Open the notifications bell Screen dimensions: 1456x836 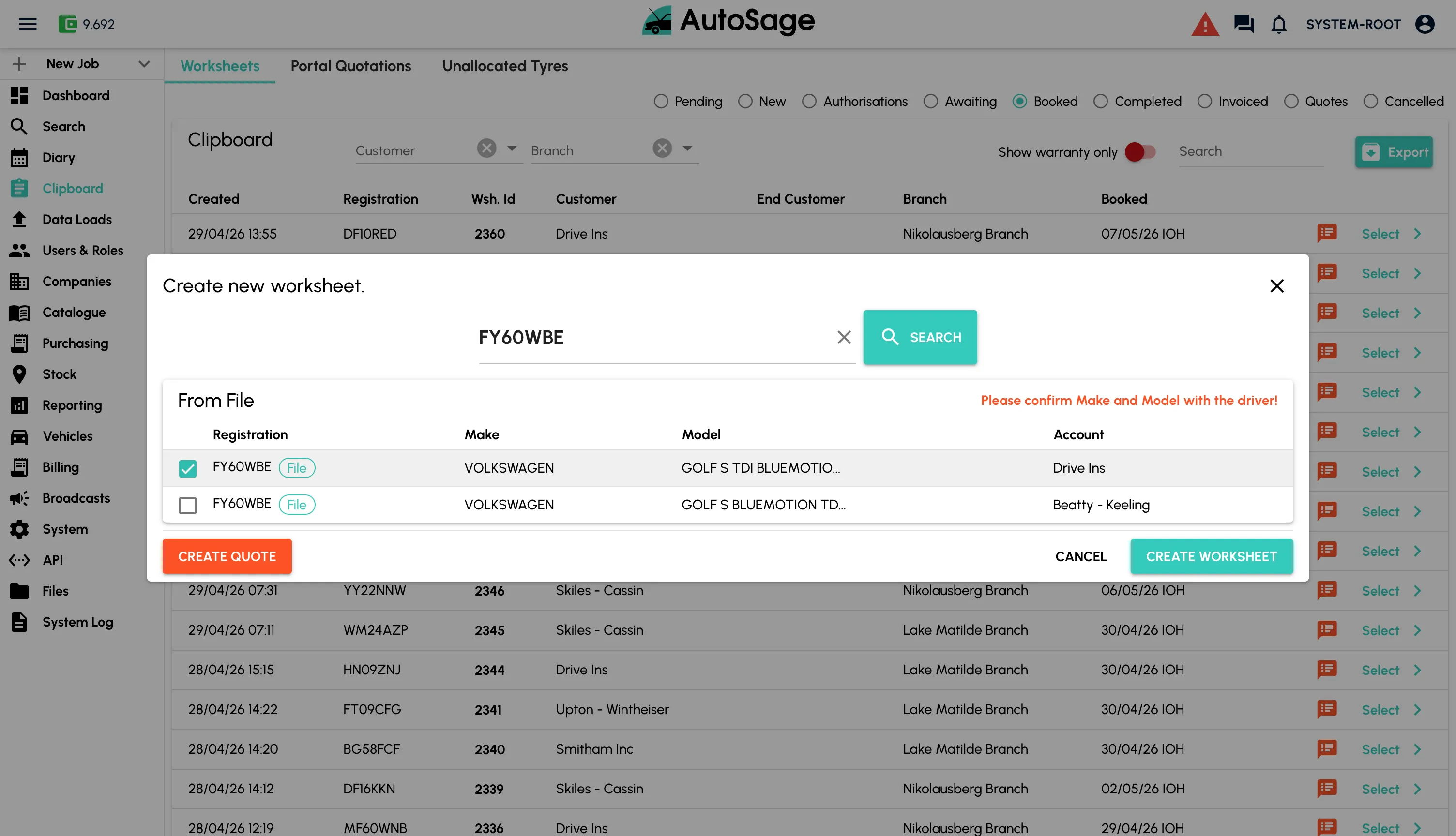coord(1279,24)
